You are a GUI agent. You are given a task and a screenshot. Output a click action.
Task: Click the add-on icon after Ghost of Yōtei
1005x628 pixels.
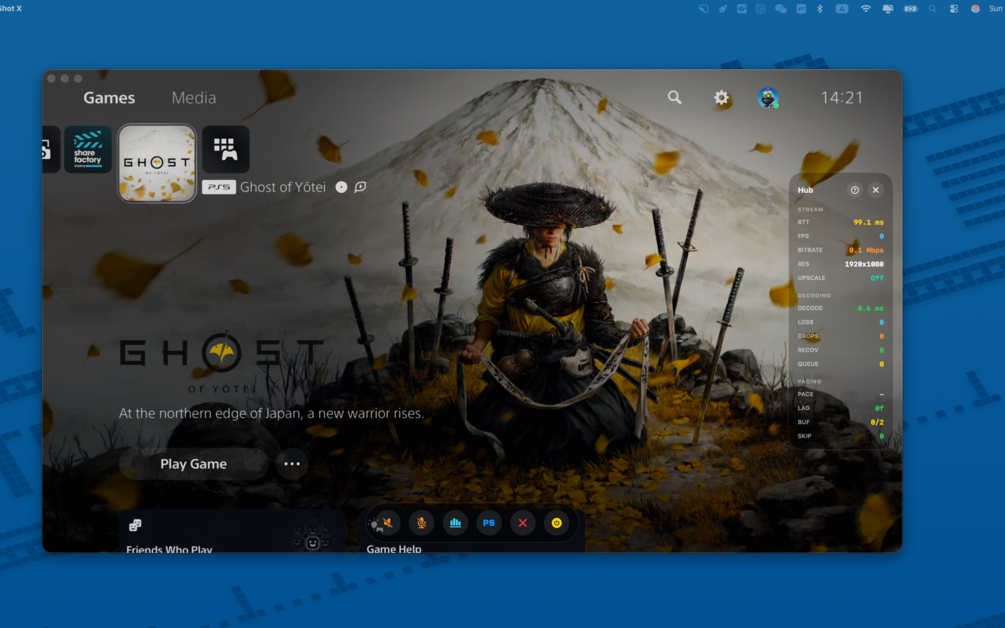pos(360,187)
